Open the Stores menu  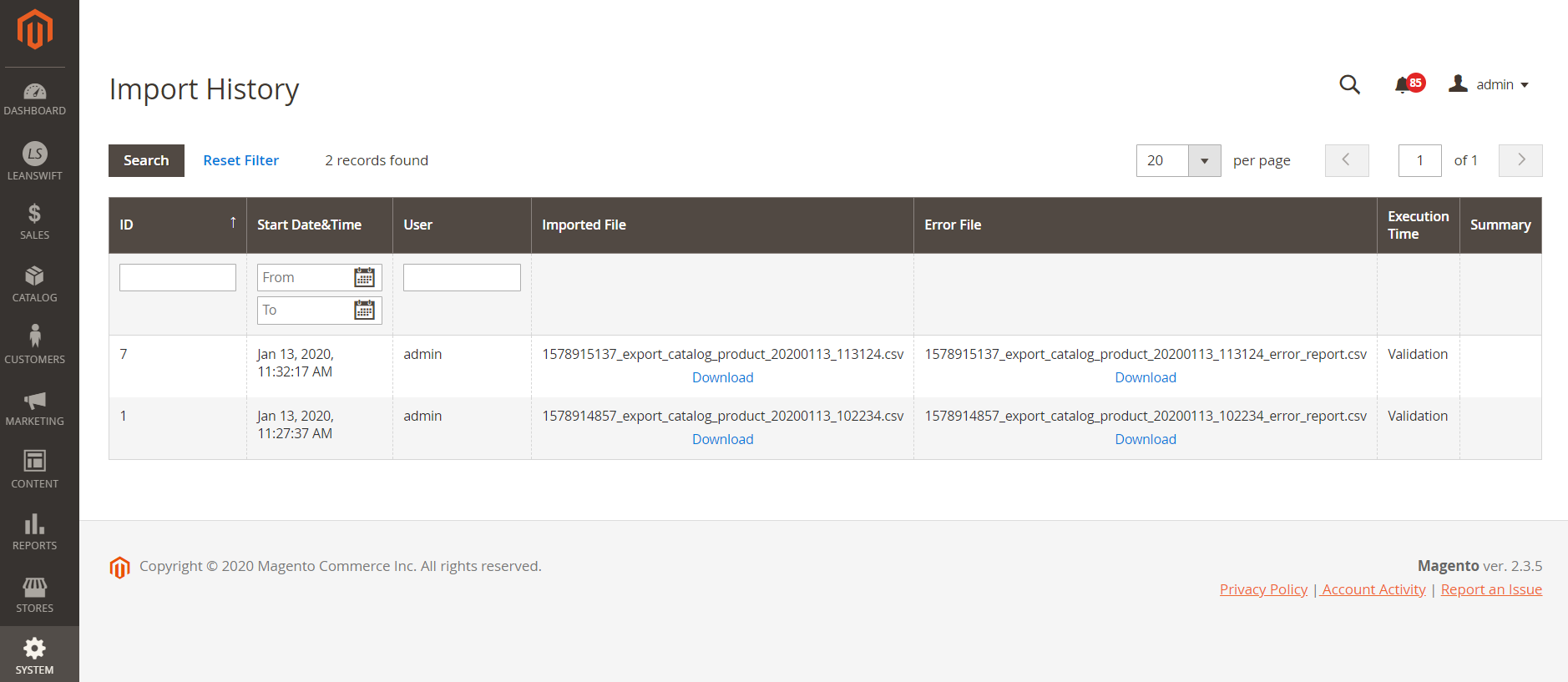coord(34,595)
